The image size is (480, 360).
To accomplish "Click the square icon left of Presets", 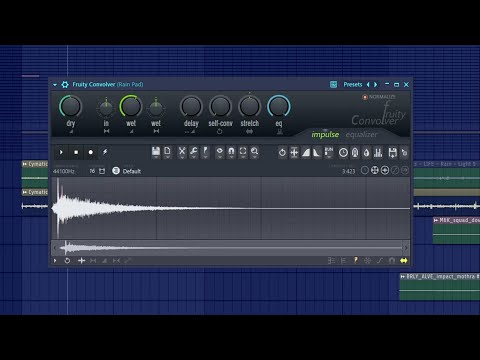I will coord(333,85).
